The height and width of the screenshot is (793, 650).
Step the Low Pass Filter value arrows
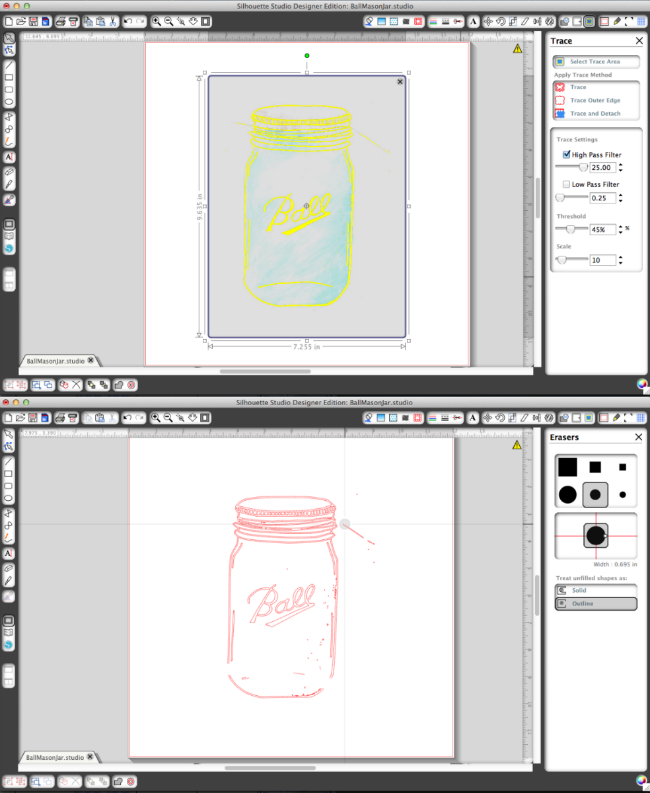[x=621, y=198]
